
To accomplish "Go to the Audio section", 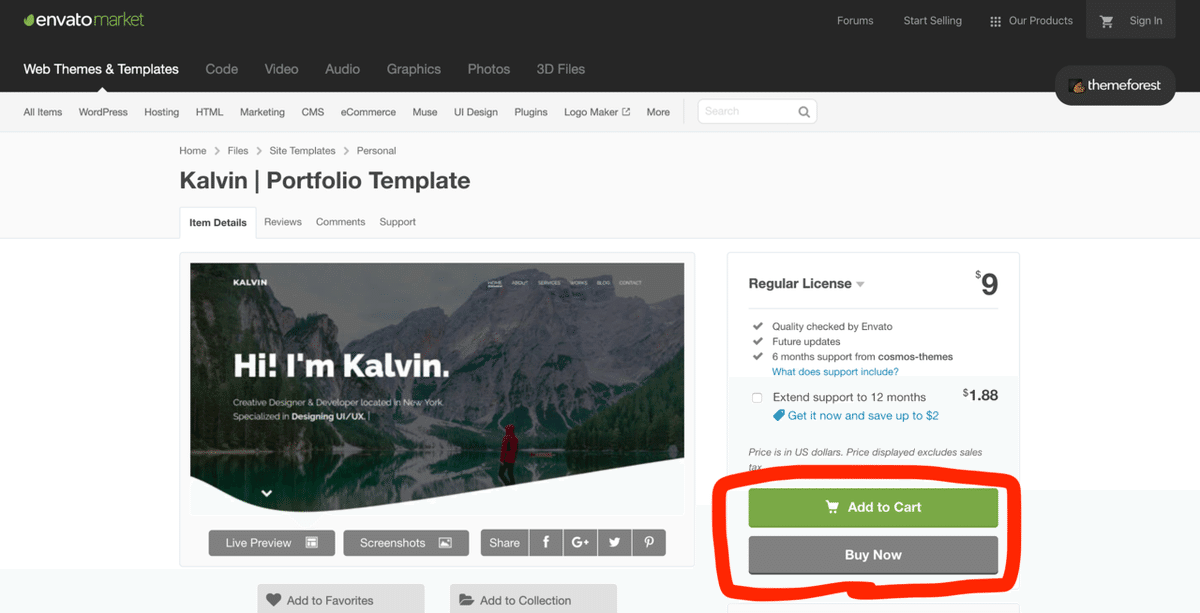I will (342, 69).
